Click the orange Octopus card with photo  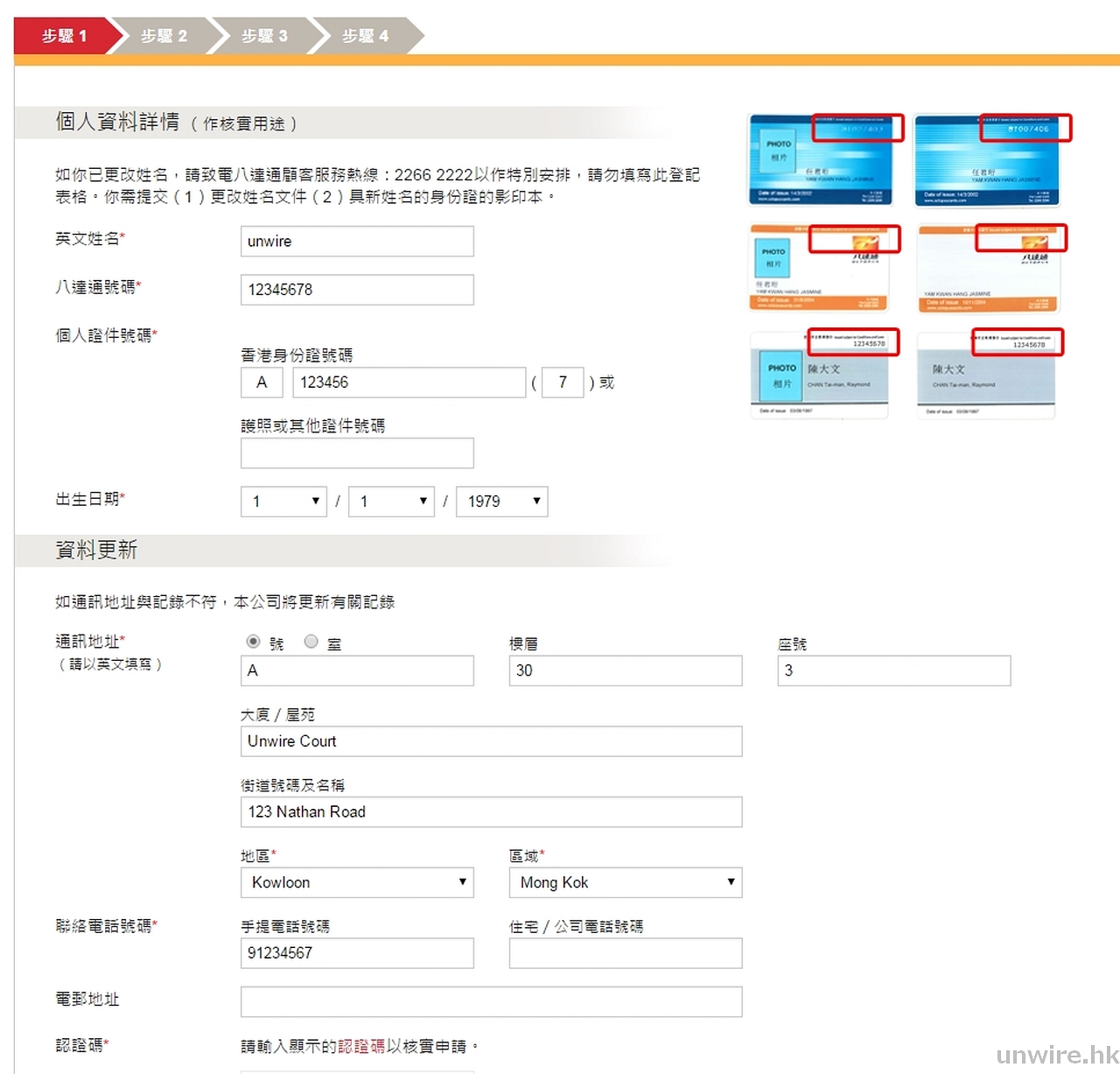pos(820,268)
